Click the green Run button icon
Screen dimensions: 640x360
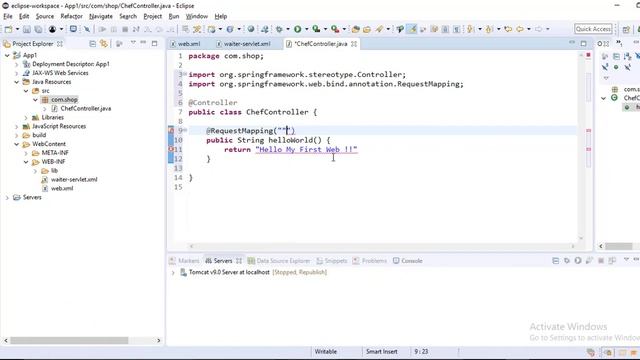298,29
